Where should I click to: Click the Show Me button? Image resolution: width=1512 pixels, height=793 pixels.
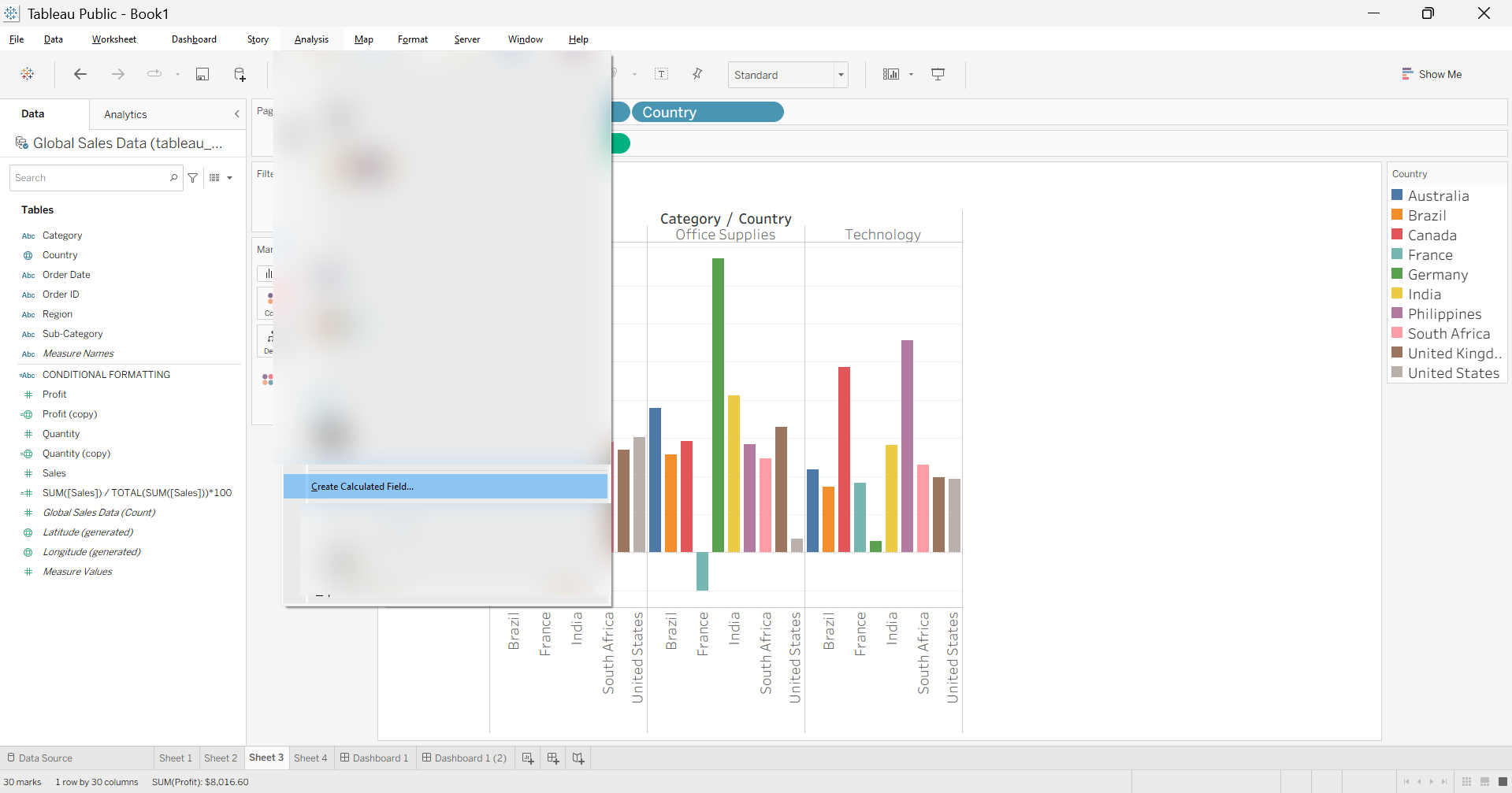[1432, 74]
